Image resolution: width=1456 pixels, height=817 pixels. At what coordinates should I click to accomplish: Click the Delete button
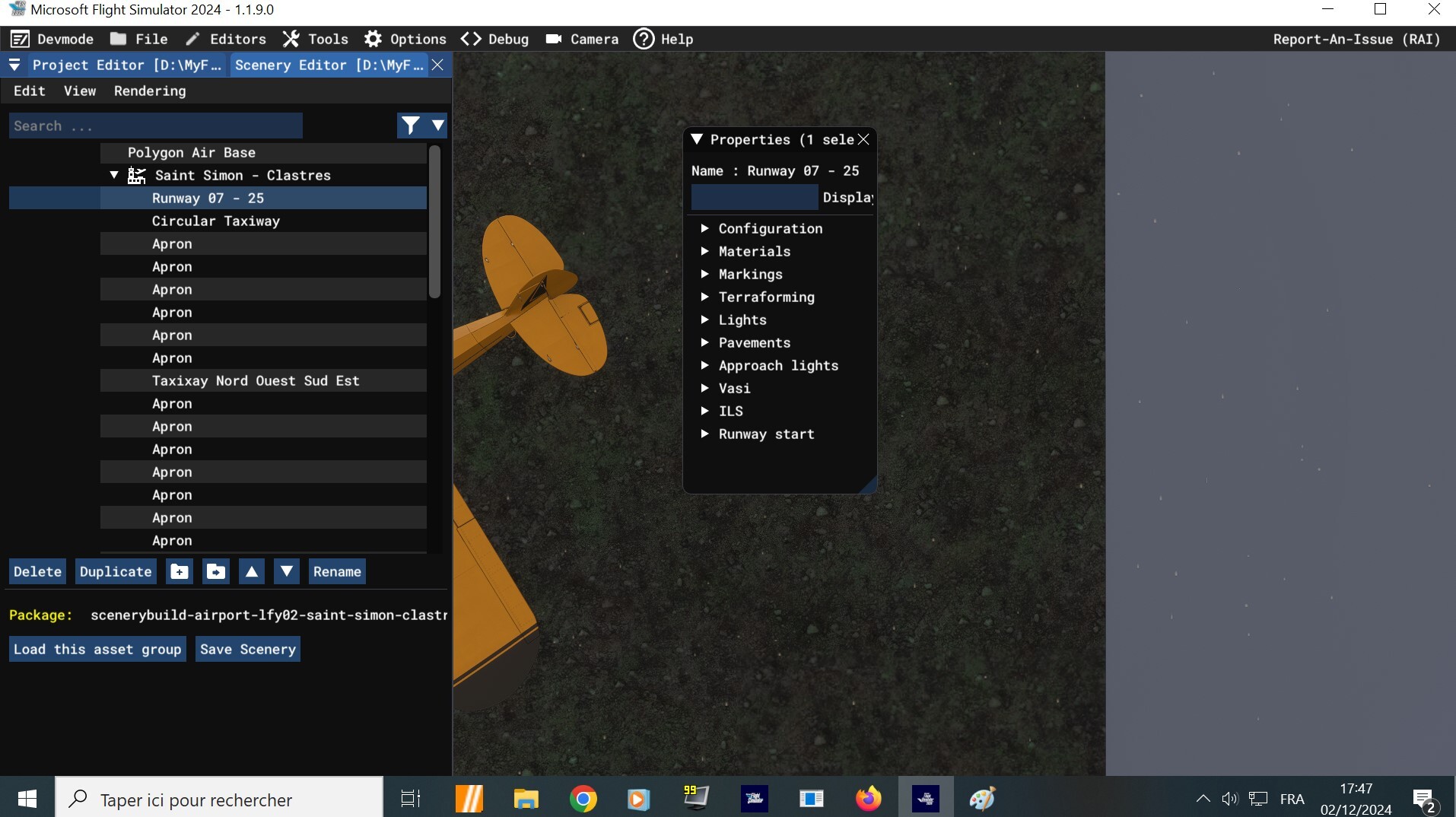[x=37, y=572]
